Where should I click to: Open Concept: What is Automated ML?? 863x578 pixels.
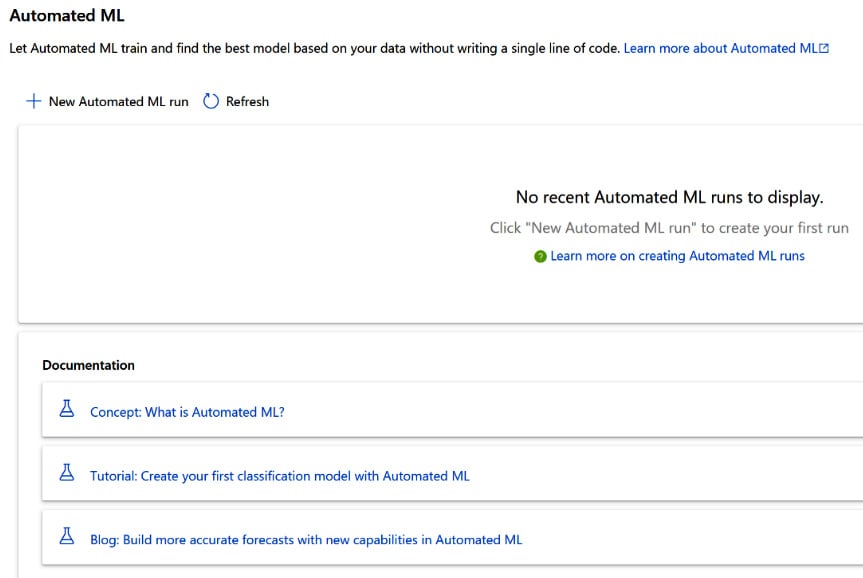(187, 412)
